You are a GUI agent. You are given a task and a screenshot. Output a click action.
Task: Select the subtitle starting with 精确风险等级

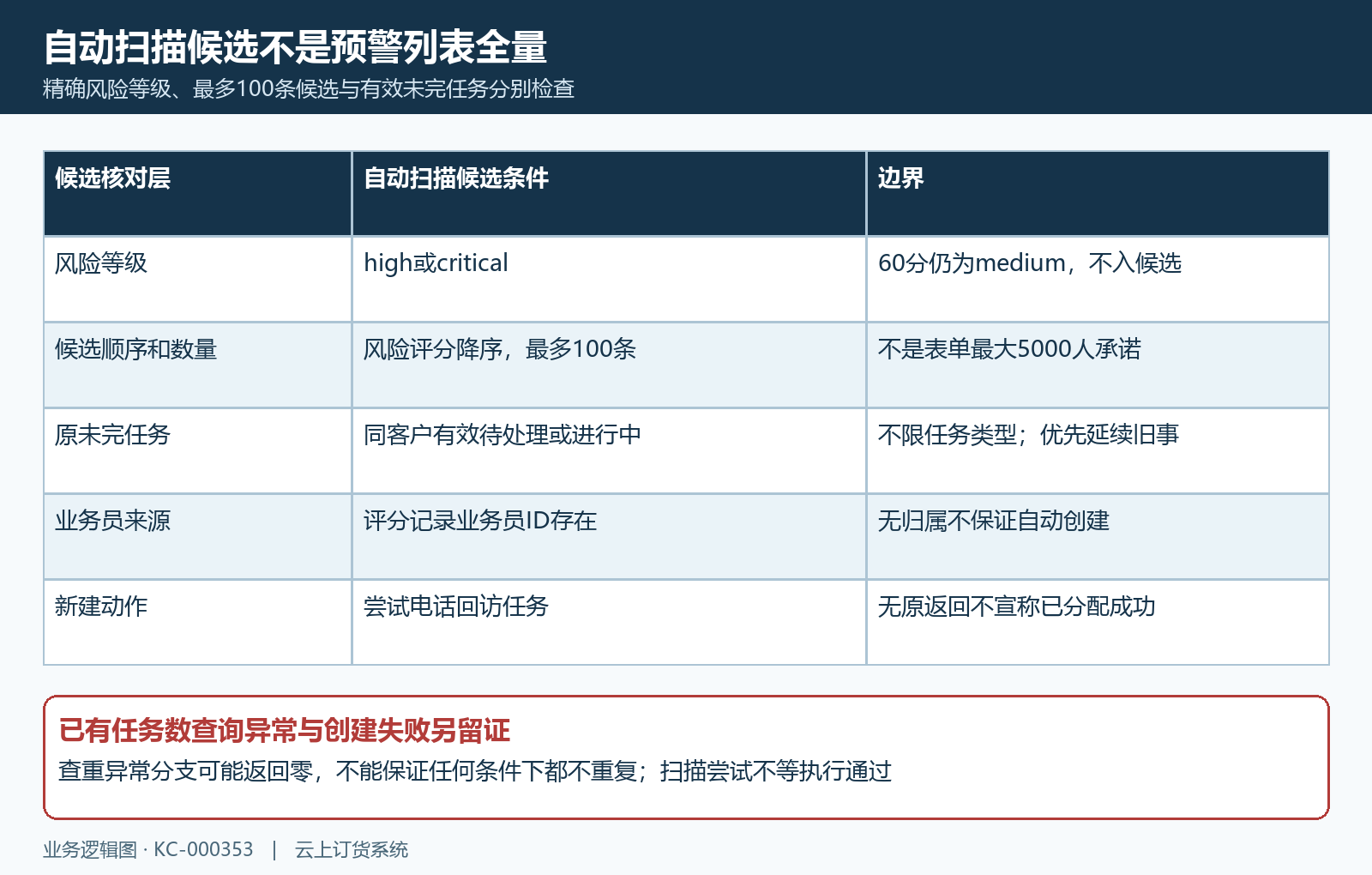[x=309, y=88]
